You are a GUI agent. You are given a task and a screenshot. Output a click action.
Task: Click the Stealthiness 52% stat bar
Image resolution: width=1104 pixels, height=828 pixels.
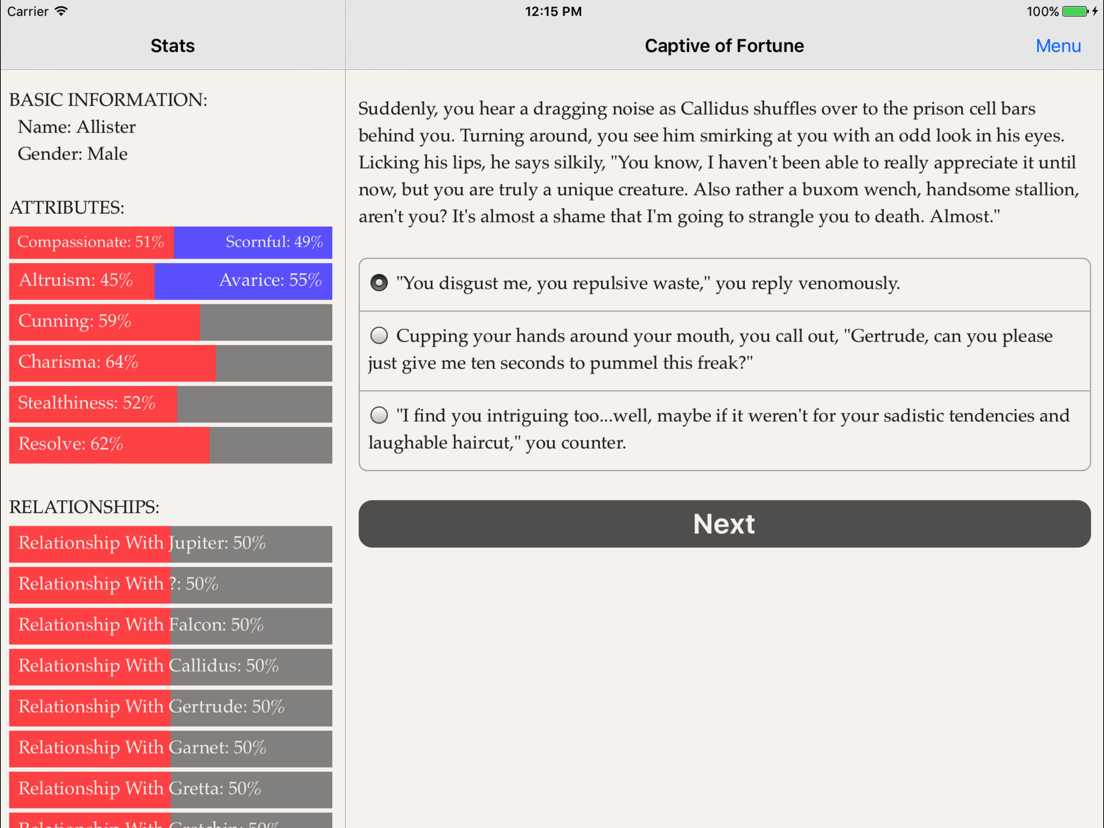[x=170, y=403]
